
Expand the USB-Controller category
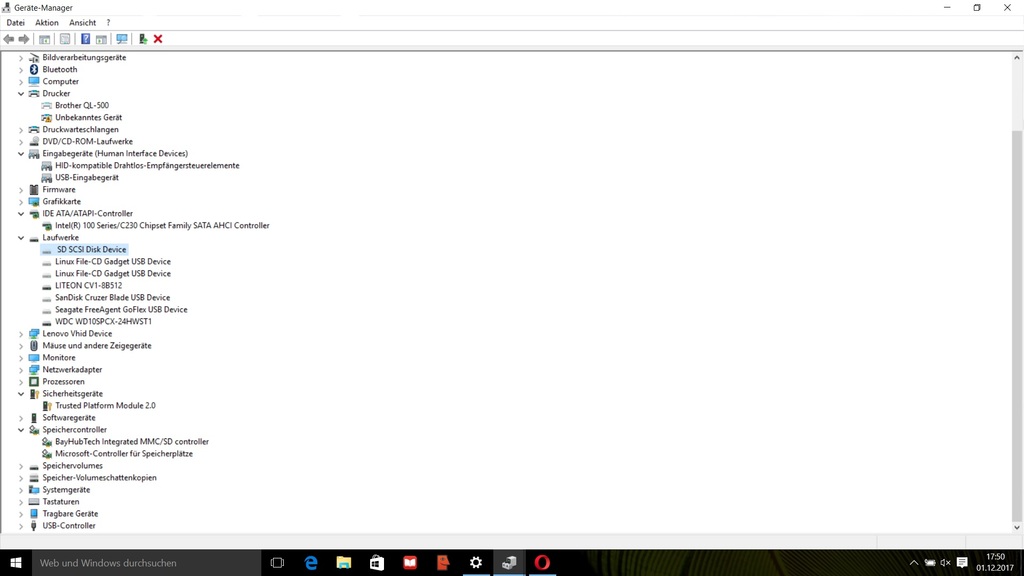tap(21, 526)
